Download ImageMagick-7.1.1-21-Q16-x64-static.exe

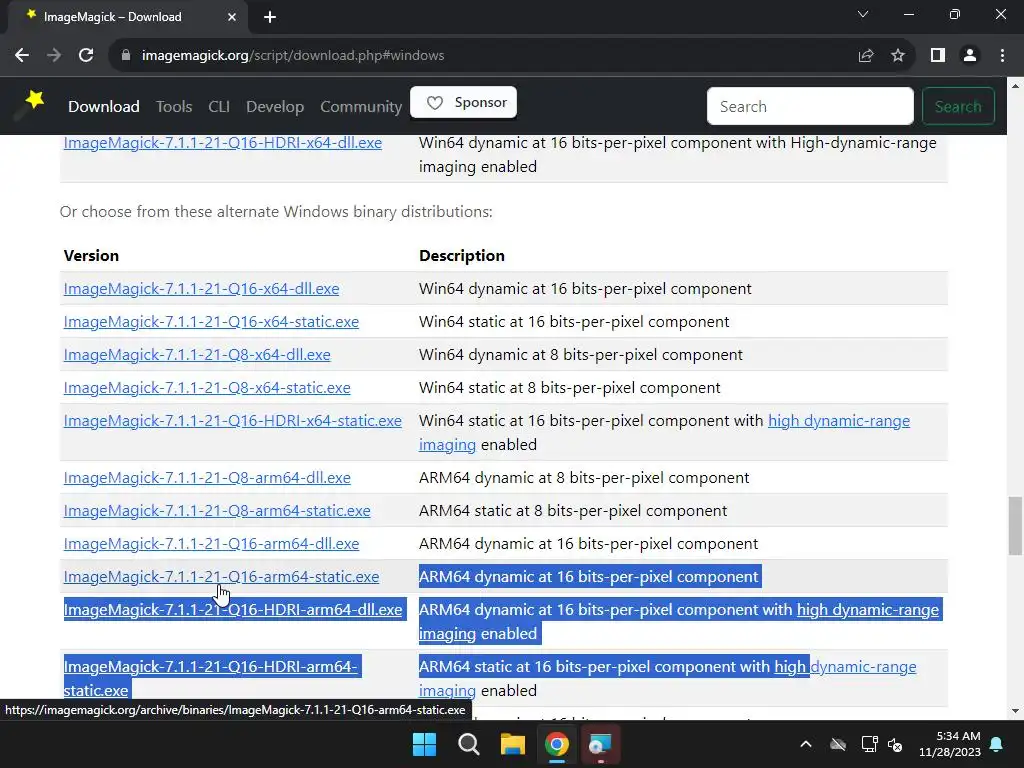[x=211, y=322]
